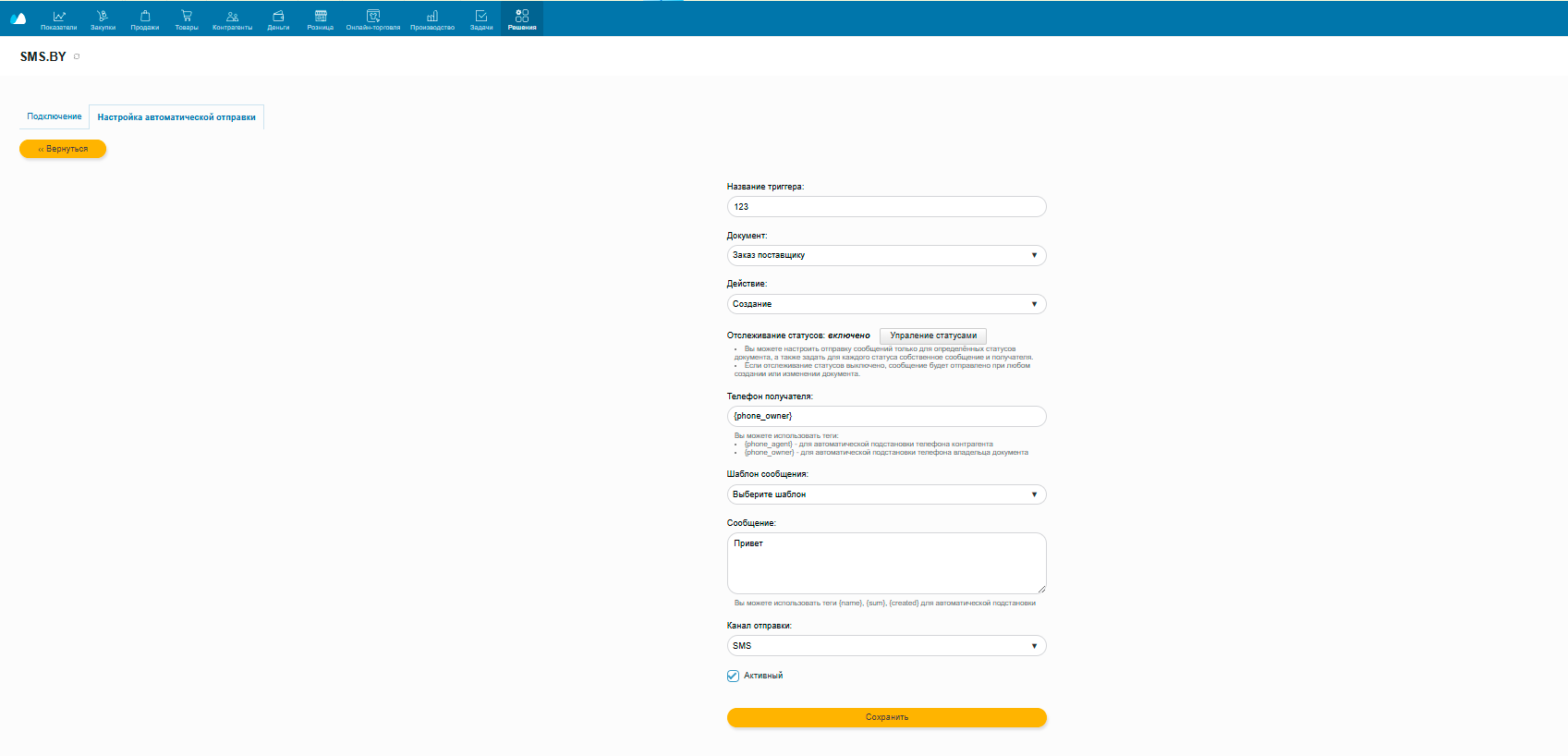1568x756 pixels.
Task: Open the Канал отправки dropdown
Action: tap(886, 646)
